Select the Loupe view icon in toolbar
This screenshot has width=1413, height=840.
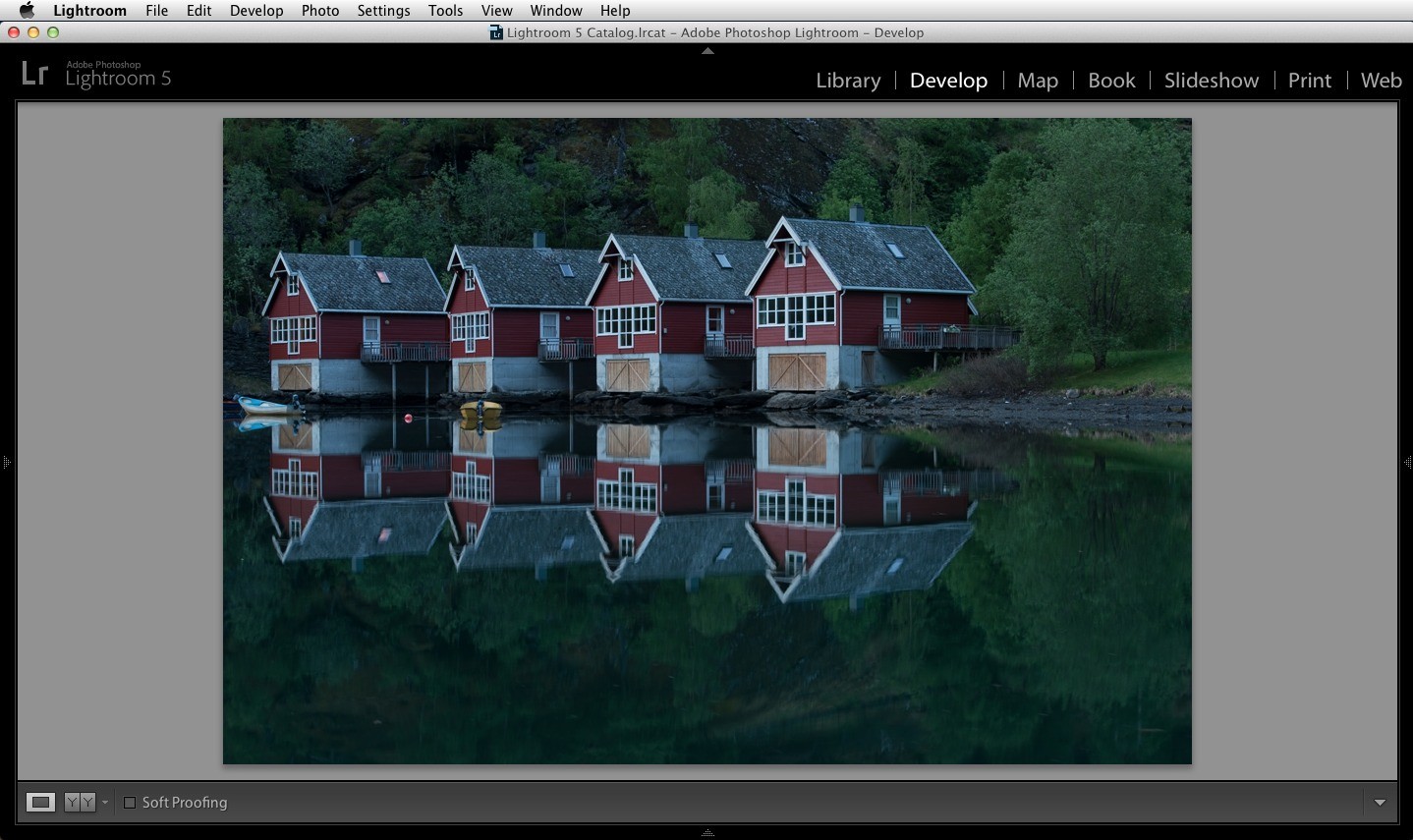(40, 803)
